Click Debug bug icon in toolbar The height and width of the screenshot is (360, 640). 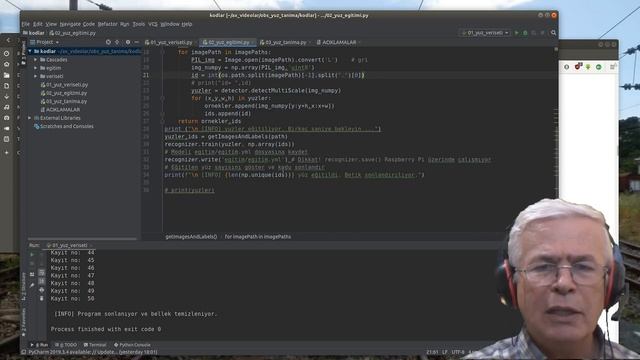[x=525, y=33]
